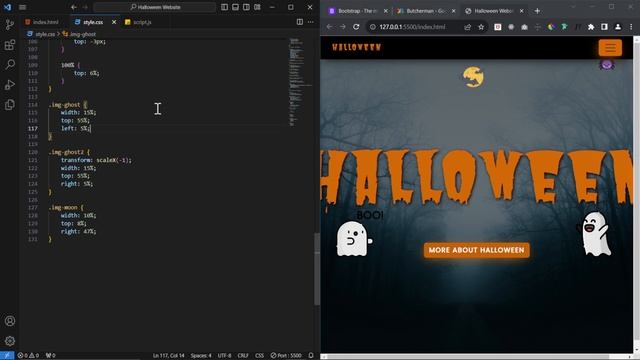Close the style.css editor tab

[114, 22]
